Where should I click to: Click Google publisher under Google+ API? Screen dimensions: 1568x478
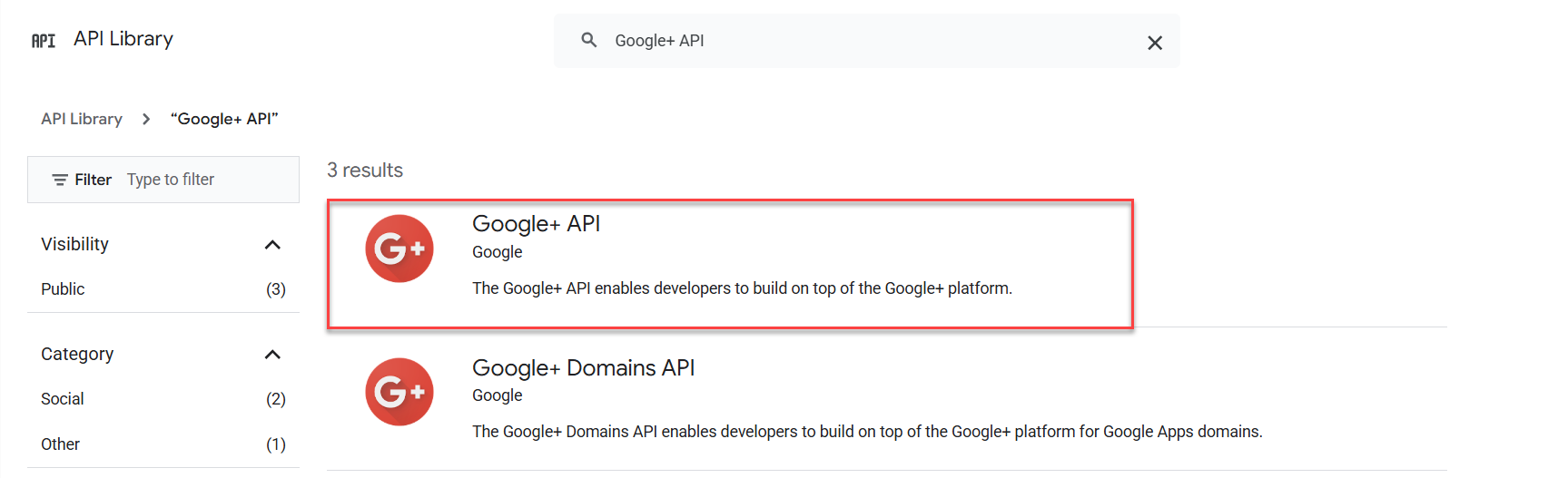pyautogui.click(x=498, y=252)
